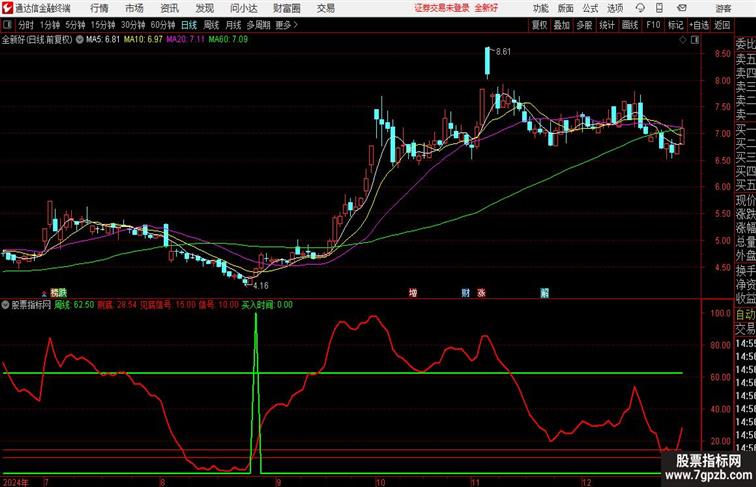The image size is (756, 487).
Task: Open the 画线 drawing tools
Action: pyautogui.click(x=630, y=25)
